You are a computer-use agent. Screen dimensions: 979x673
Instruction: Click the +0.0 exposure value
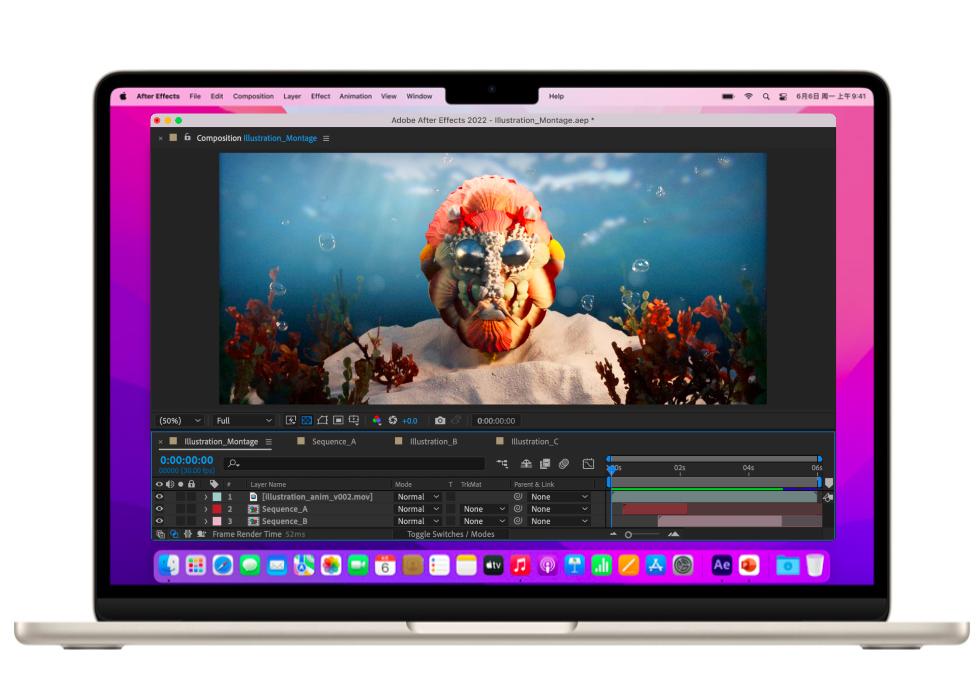click(x=410, y=421)
